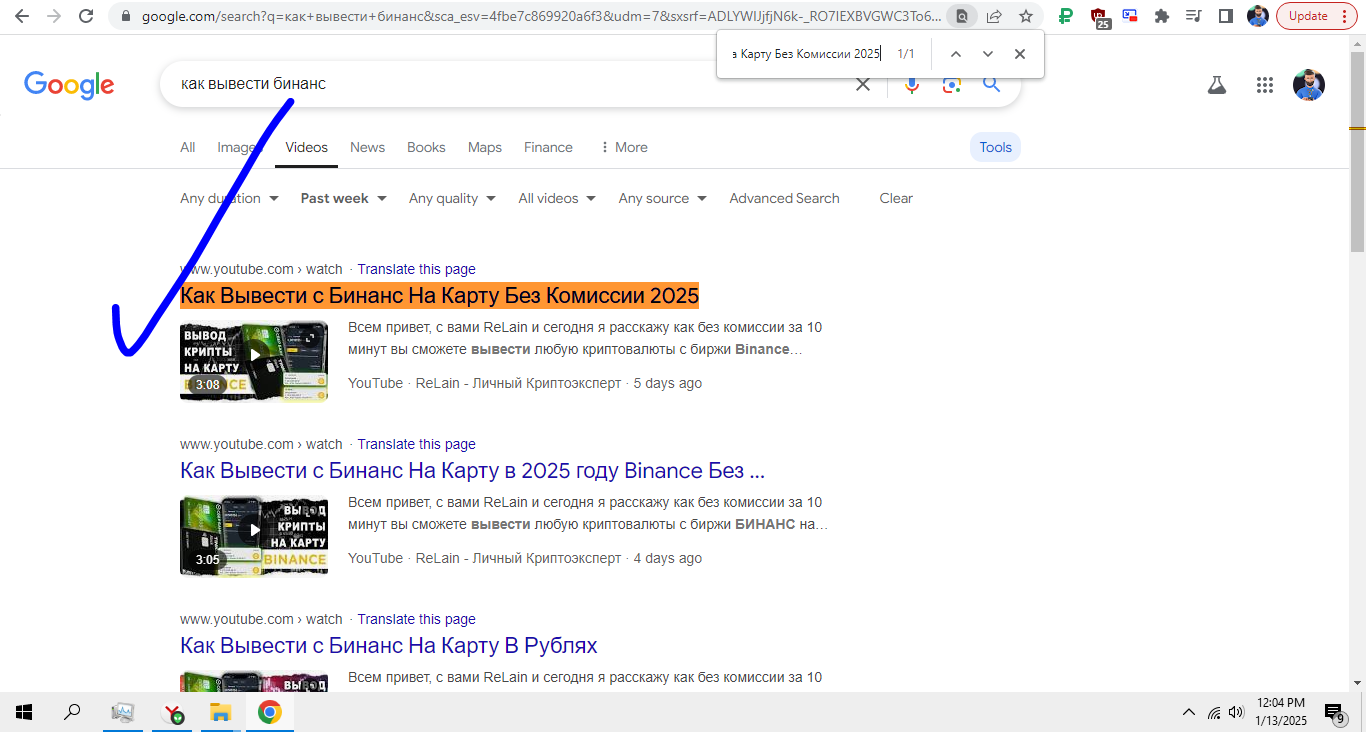Image resolution: width=1366 pixels, height=732 pixels.
Task: Open the Google account avatar
Action: (1309, 85)
